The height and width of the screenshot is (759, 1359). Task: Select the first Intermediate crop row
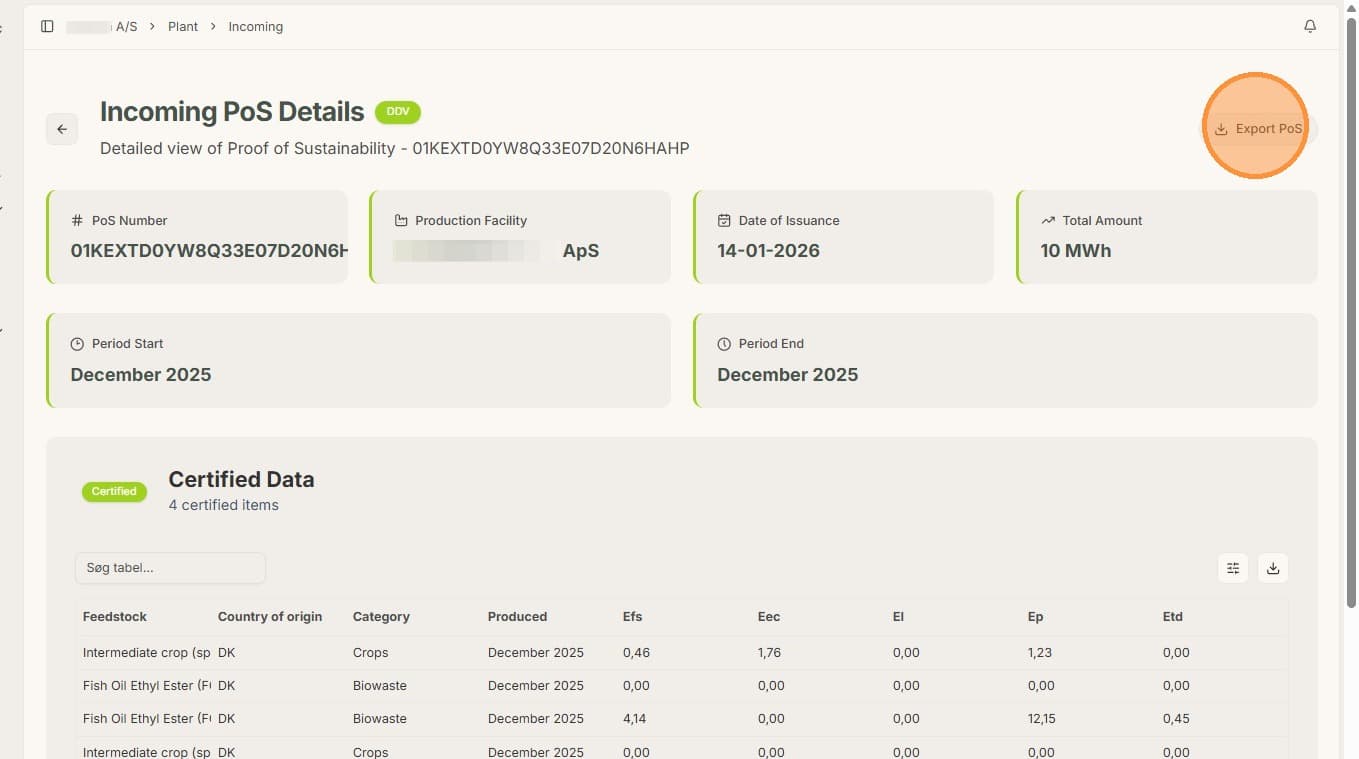682,653
